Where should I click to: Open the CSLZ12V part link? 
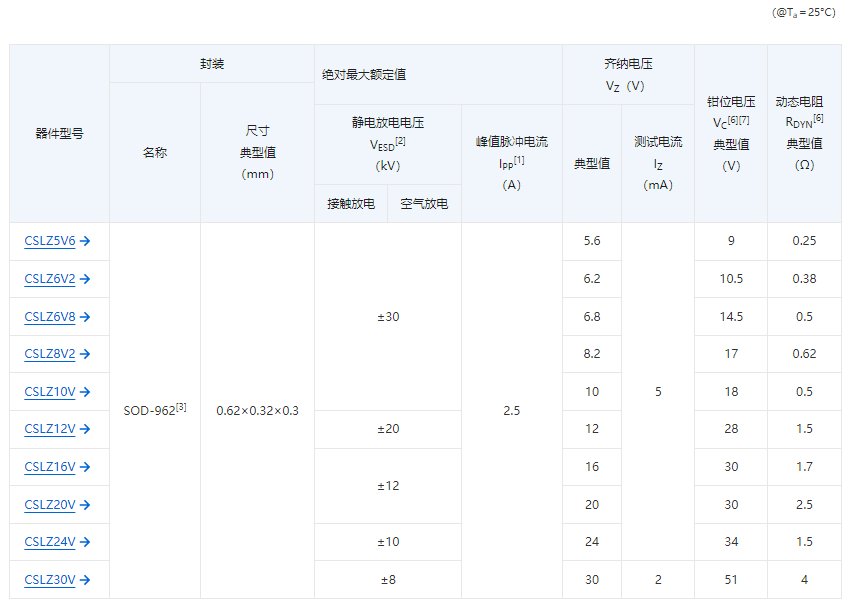pyautogui.click(x=50, y=429)
